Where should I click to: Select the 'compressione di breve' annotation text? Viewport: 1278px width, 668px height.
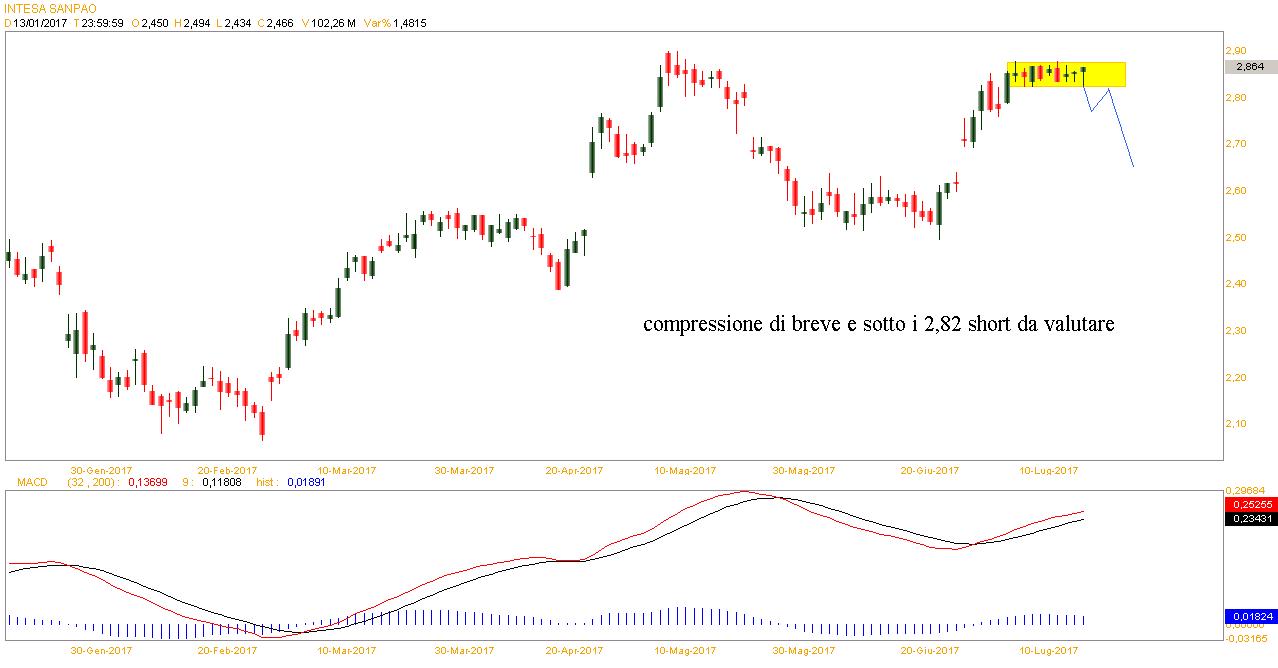click(878, 325)
